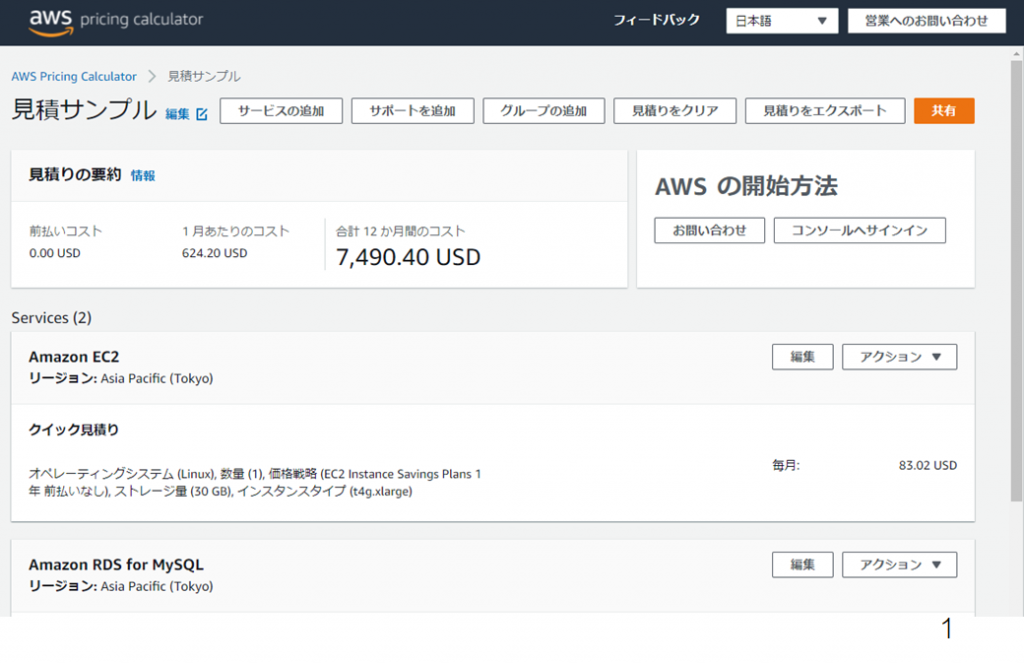Click the vertical scrollbar on the right

[1016, 200]
